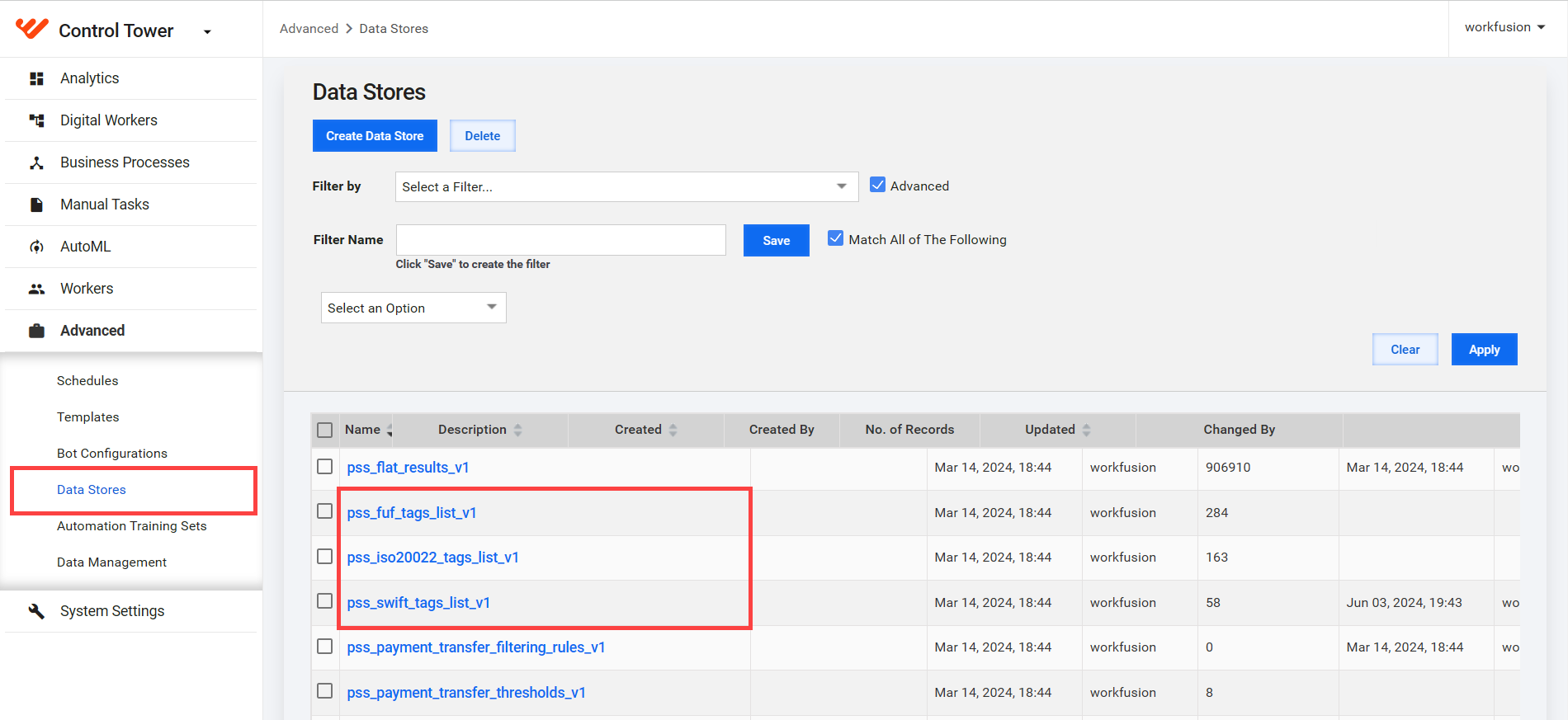
Task: Click the AutoML icon
Action: (36, 247)
